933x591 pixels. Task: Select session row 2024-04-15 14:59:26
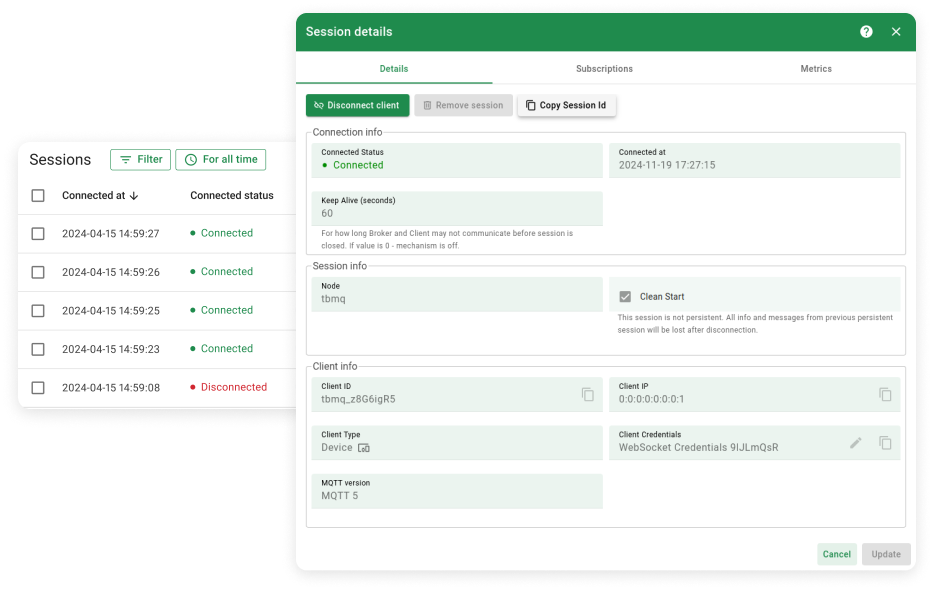[38, 273]
